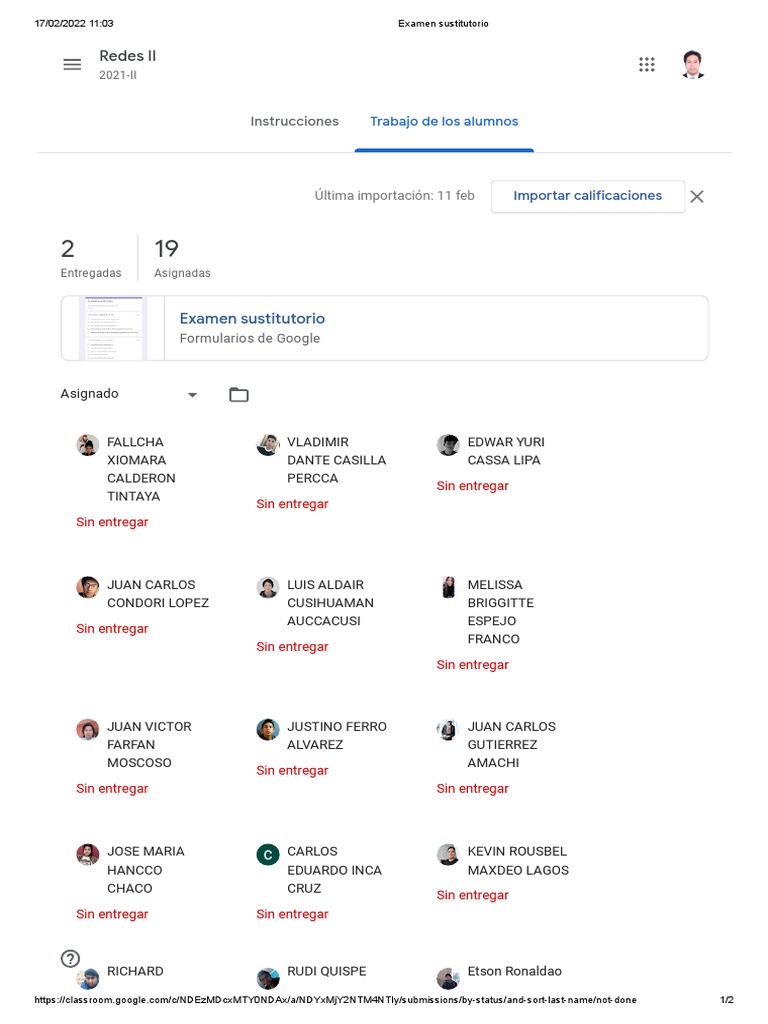Open the Google apps grid
This screenshot has width=768, height=1024.
pos(647,64)
